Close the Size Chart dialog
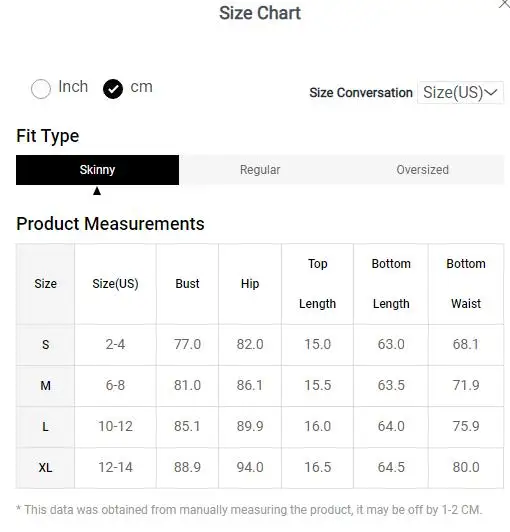This screenshot has height=532, width=510. coord(505,4)
